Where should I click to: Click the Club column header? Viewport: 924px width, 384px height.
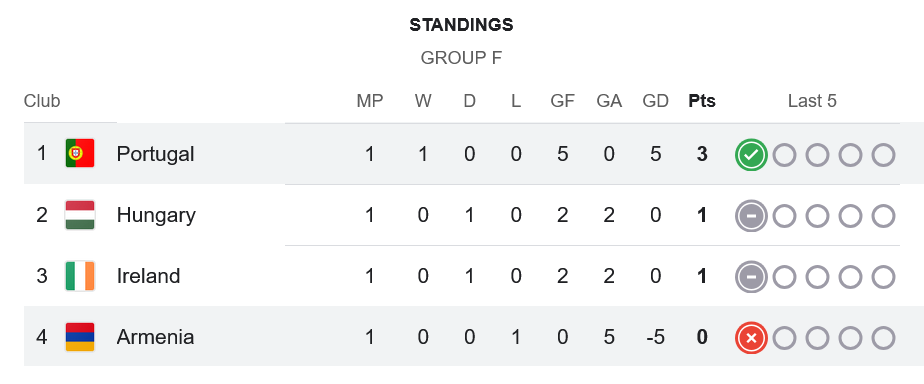42,101
